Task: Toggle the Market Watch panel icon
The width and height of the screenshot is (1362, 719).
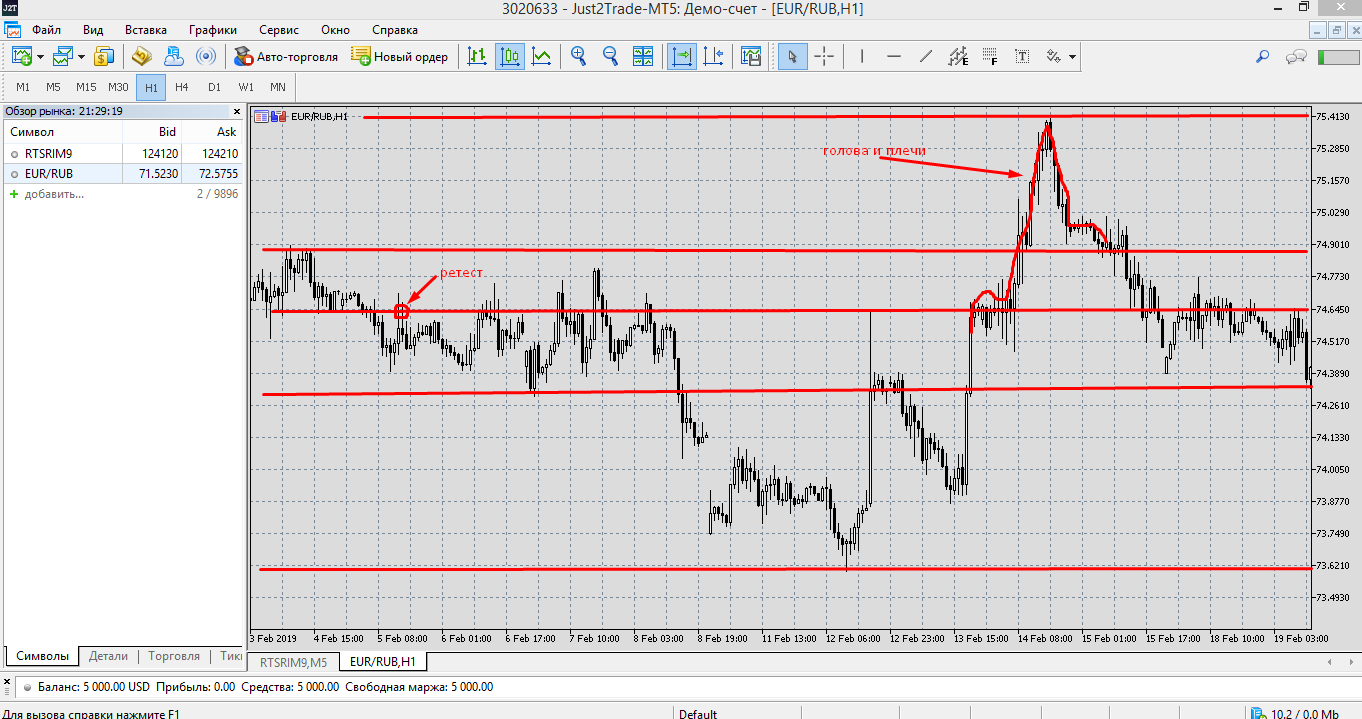Action: 104,56
